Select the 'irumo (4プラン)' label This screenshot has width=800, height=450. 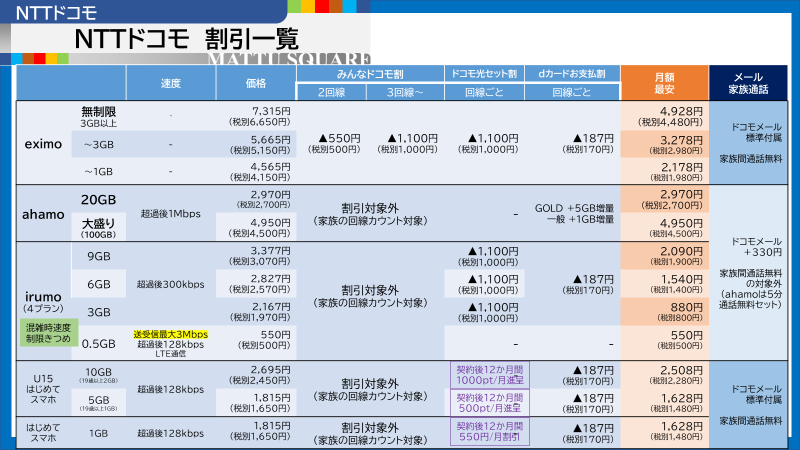point(43,302)
